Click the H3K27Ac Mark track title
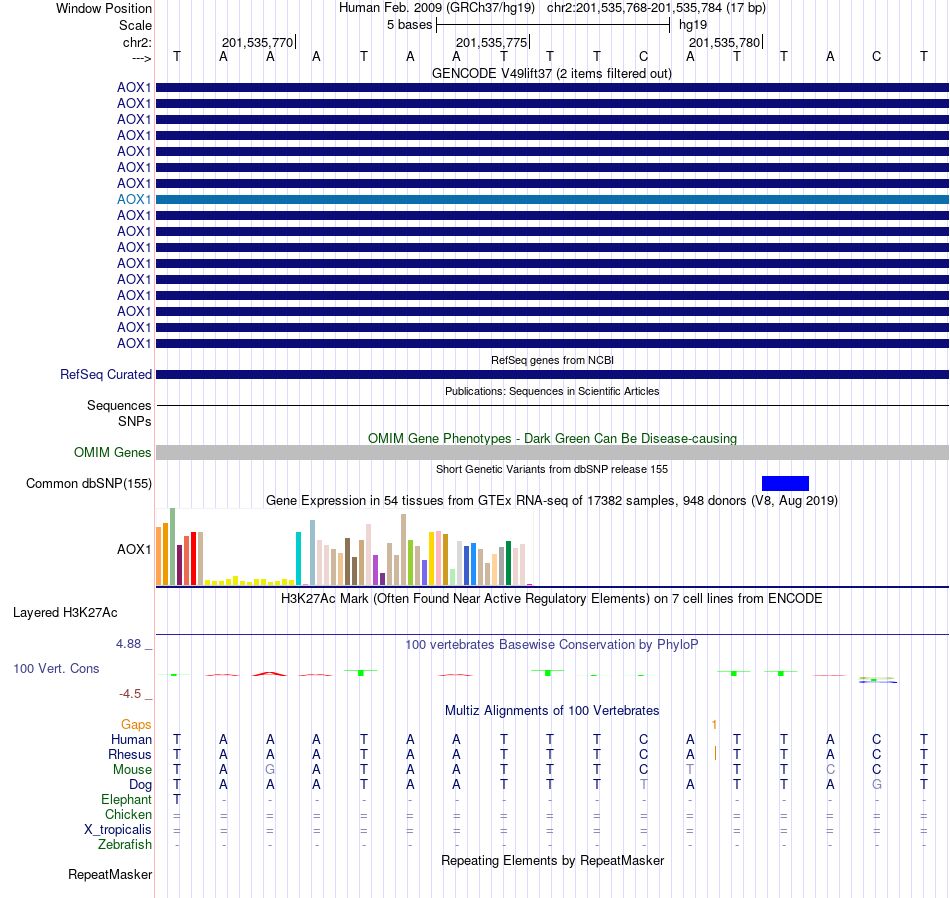950x898 pixels. [x=551, y=599]
